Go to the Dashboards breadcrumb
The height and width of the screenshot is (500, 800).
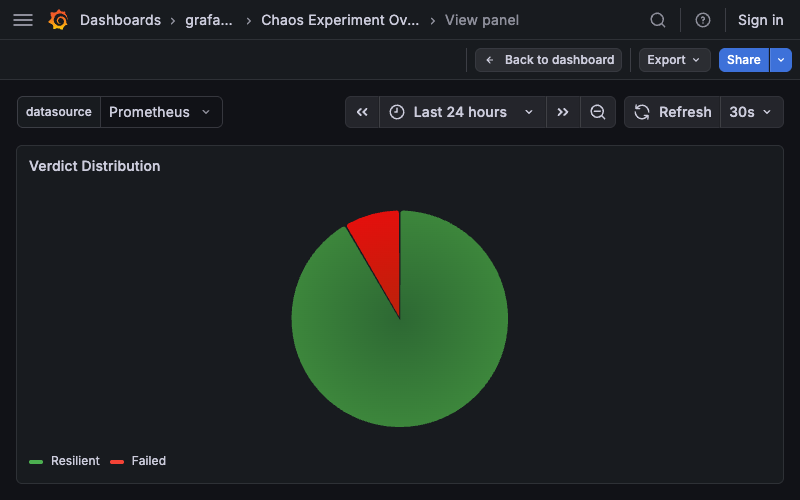pos(120,20)
